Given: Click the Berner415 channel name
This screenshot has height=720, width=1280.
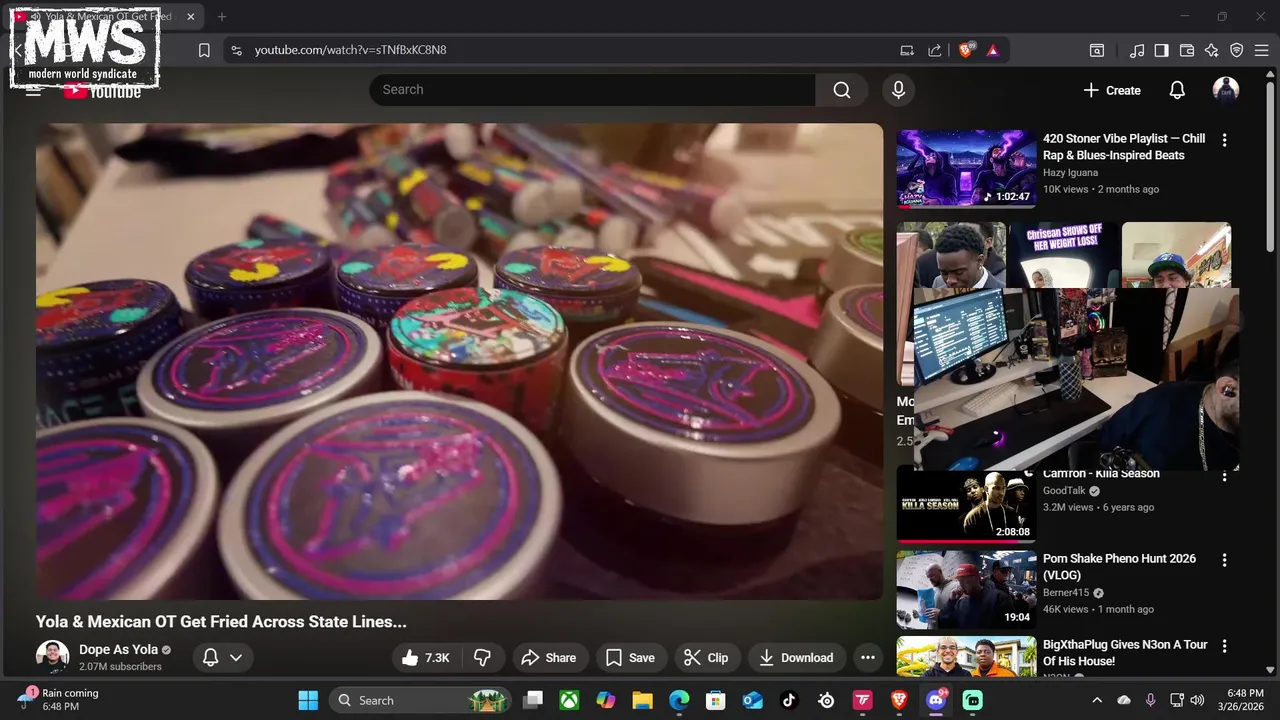Looking at the screenshot, I should coord(1066,593).
